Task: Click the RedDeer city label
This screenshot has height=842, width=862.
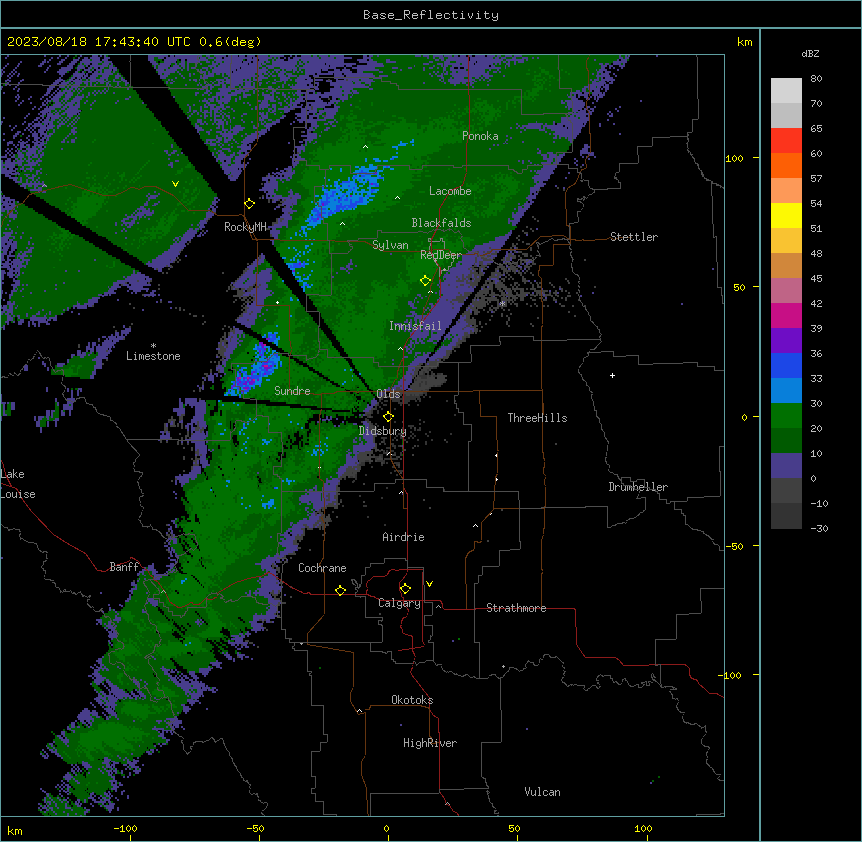Action: 441,255
